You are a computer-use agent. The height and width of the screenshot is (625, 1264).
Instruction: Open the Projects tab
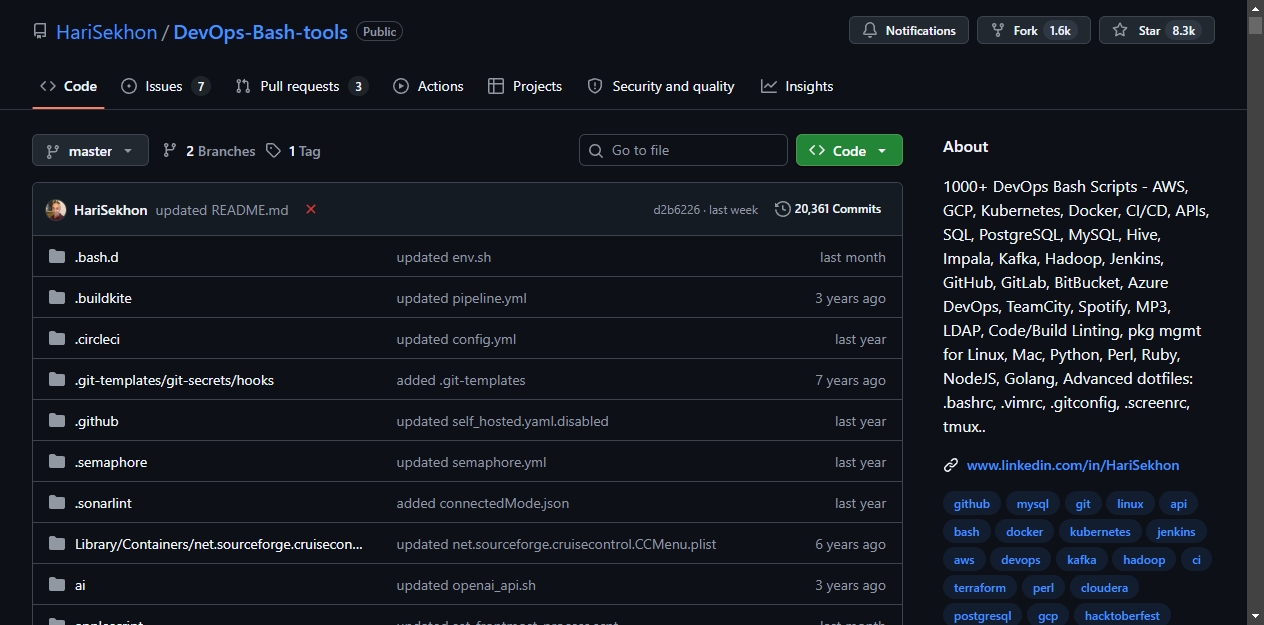[x=525, y=86]
